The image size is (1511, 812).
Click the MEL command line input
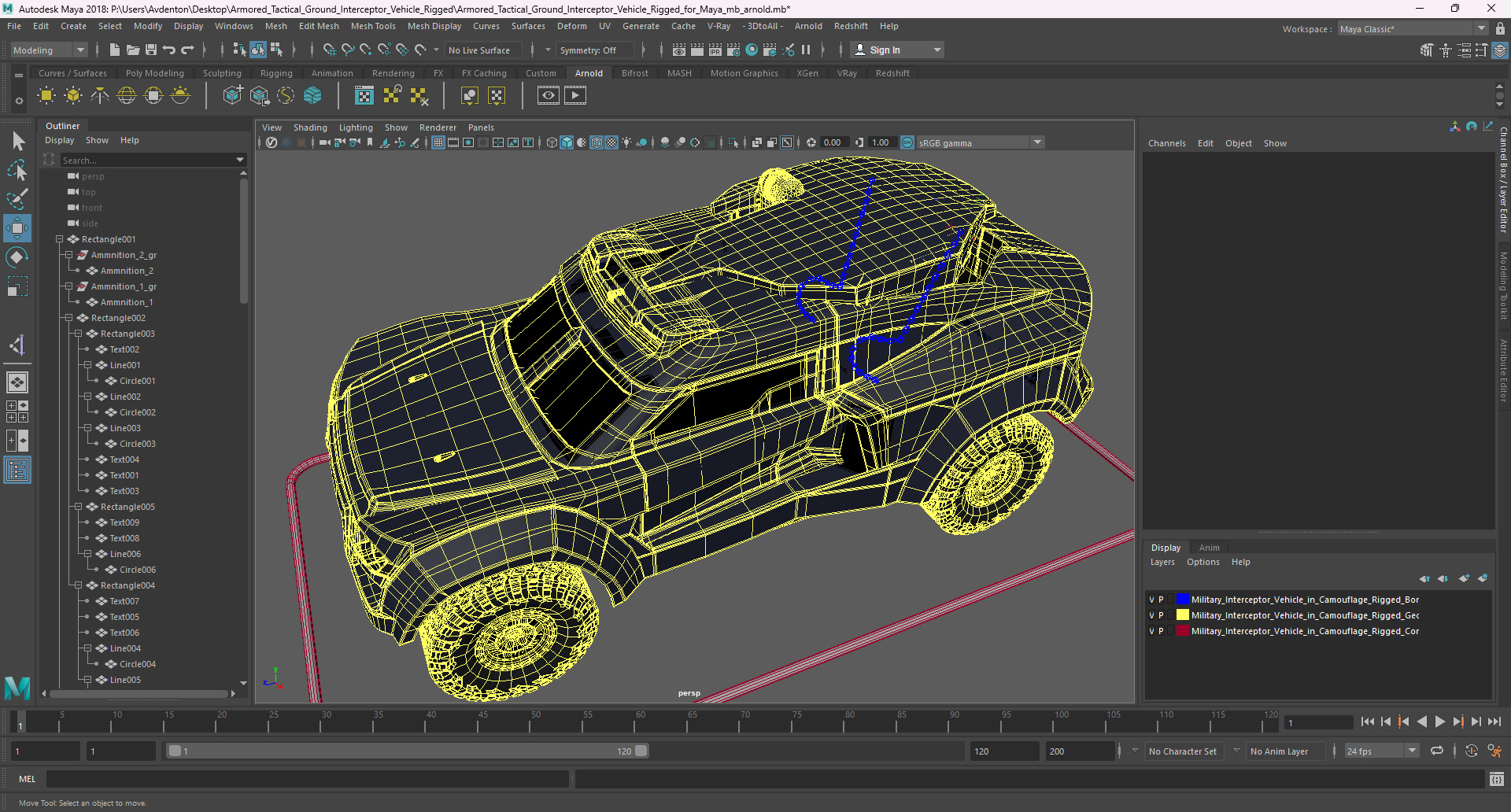tap(307, 779)
